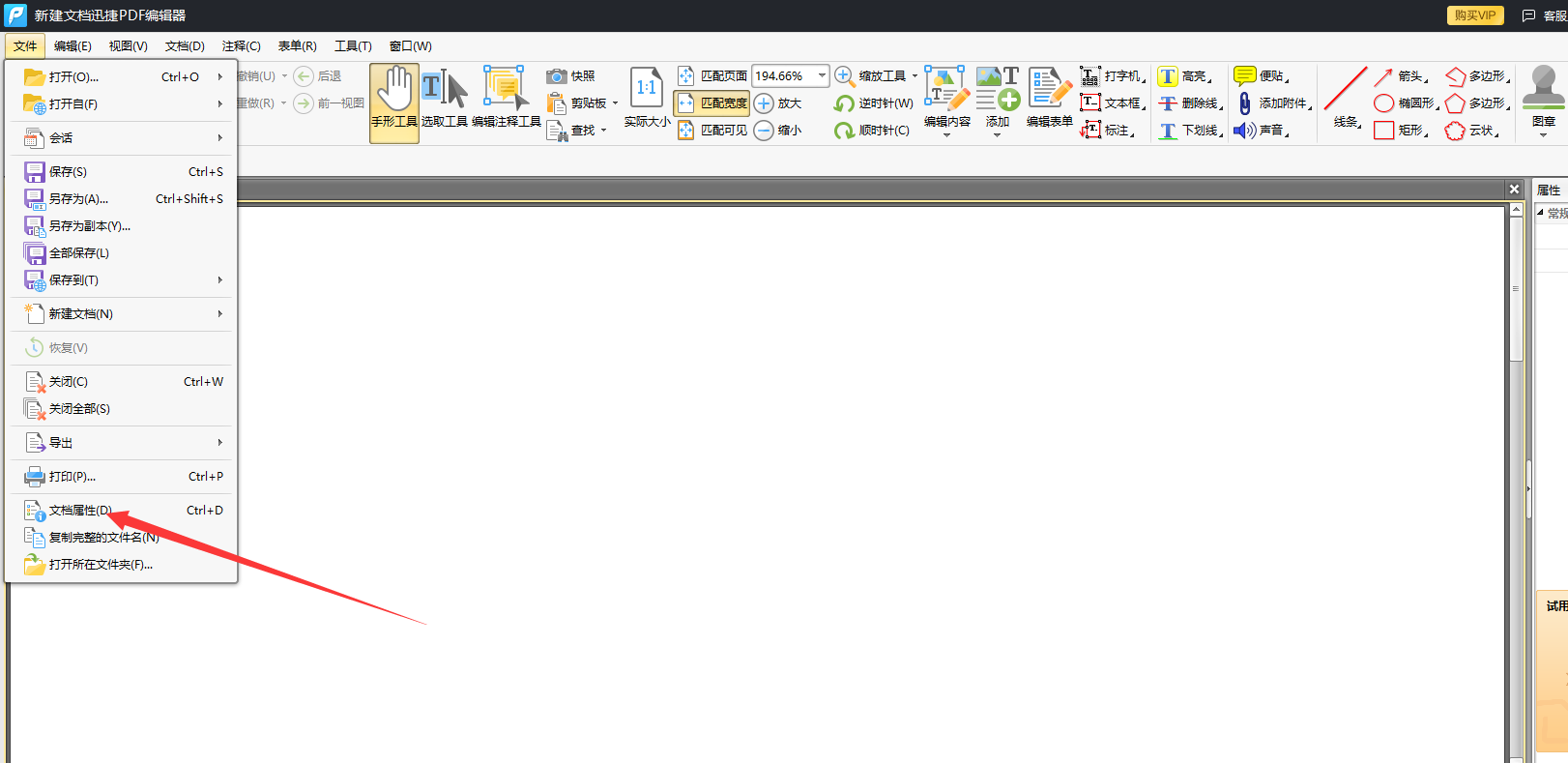Expand the Find (查找) dropdown
Viewport: 1568px width, 763px height.
tap(603, 131)
